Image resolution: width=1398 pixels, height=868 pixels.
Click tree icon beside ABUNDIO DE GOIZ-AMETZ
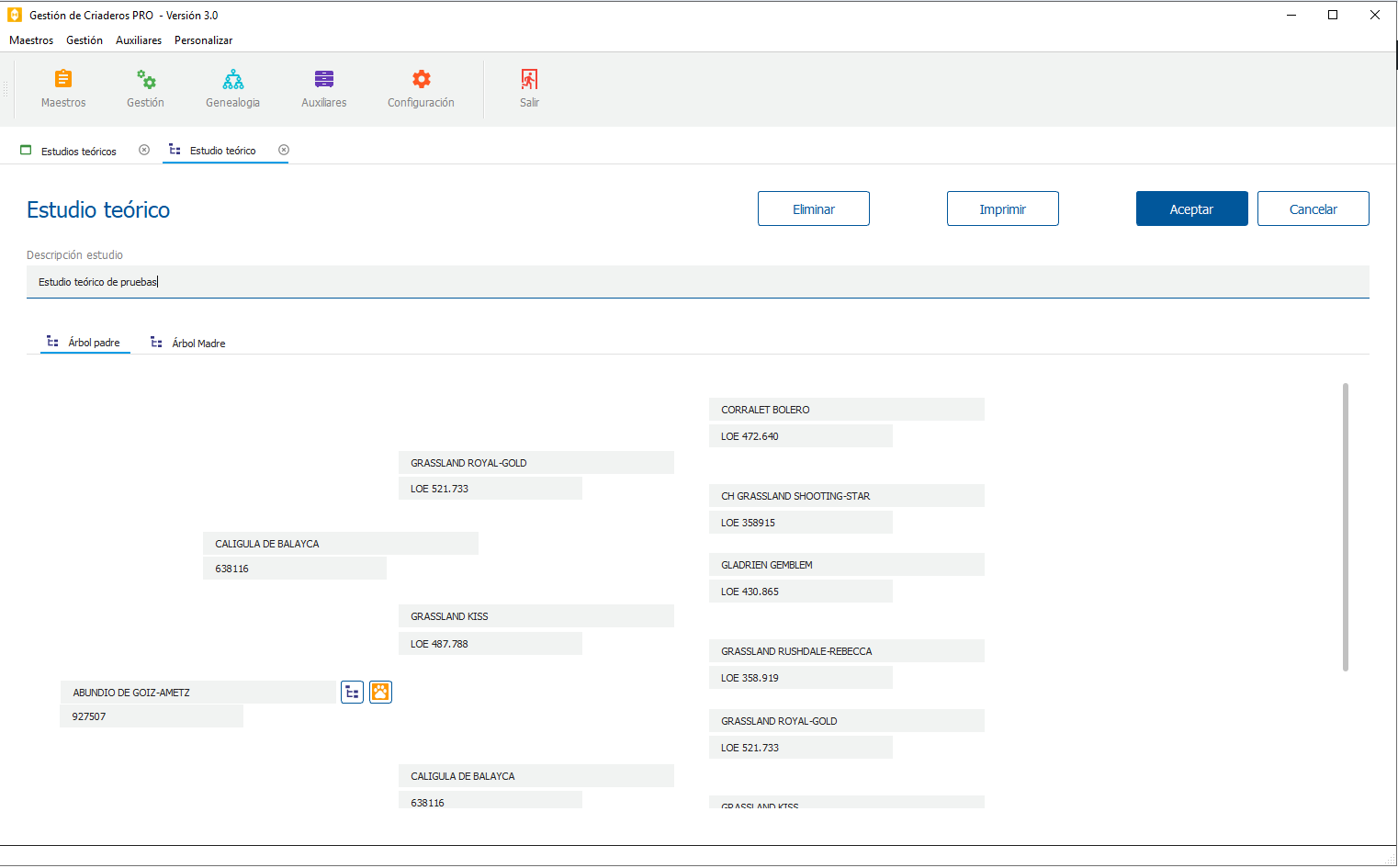[352, 693]
